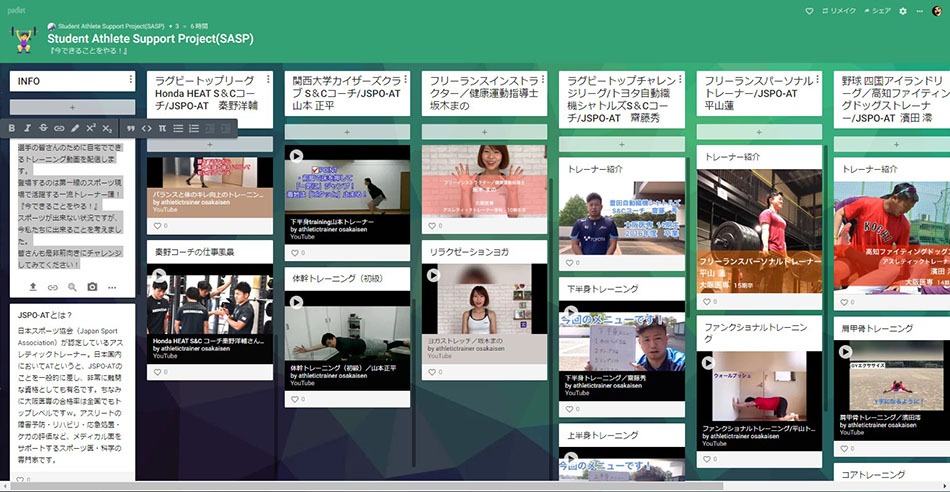
Task: Insert a hyperlink via the formatting toolbar
Action: pos(59,128)
